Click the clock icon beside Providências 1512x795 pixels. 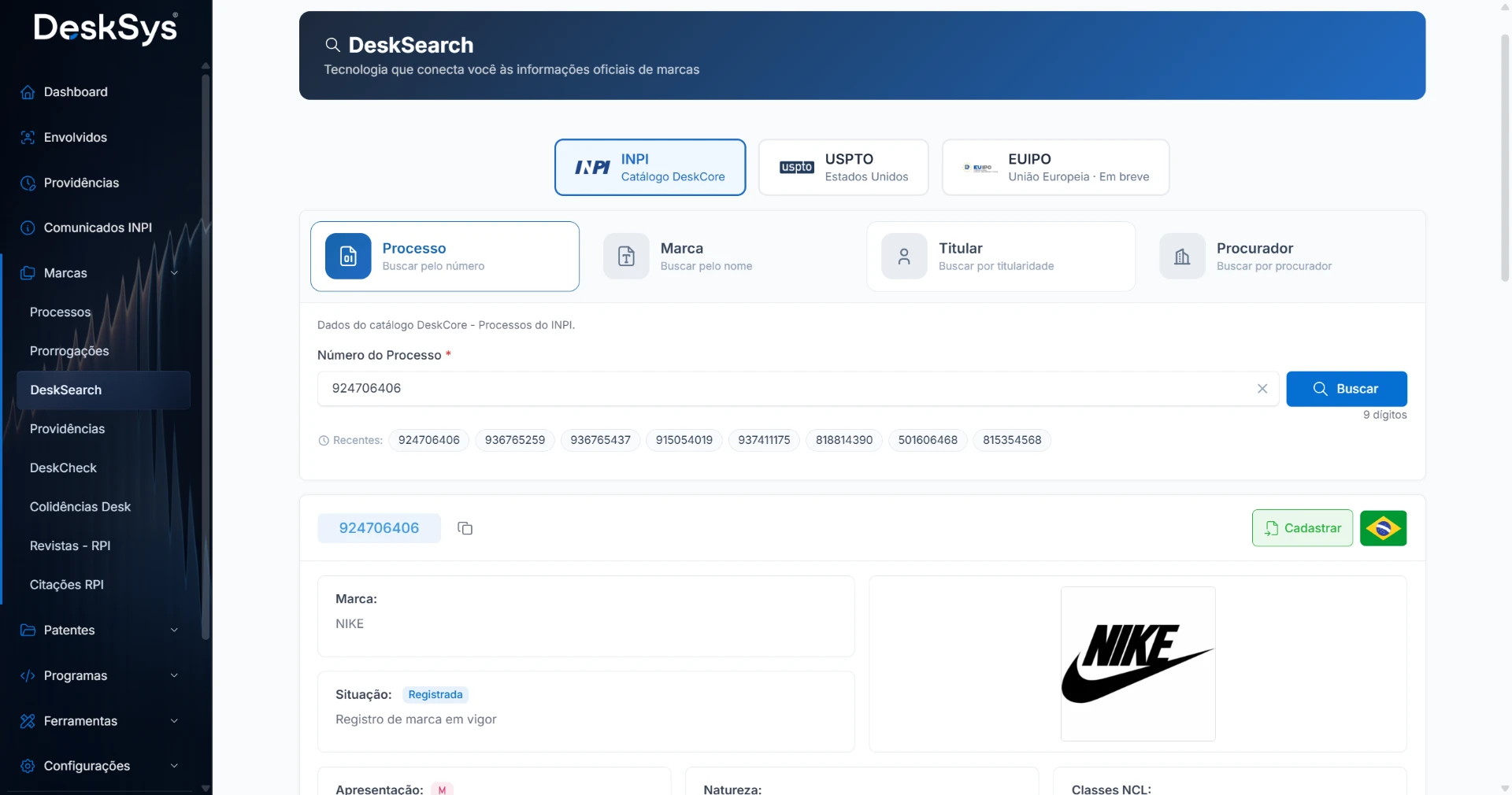pyautogui.click(x=28, y=183)
